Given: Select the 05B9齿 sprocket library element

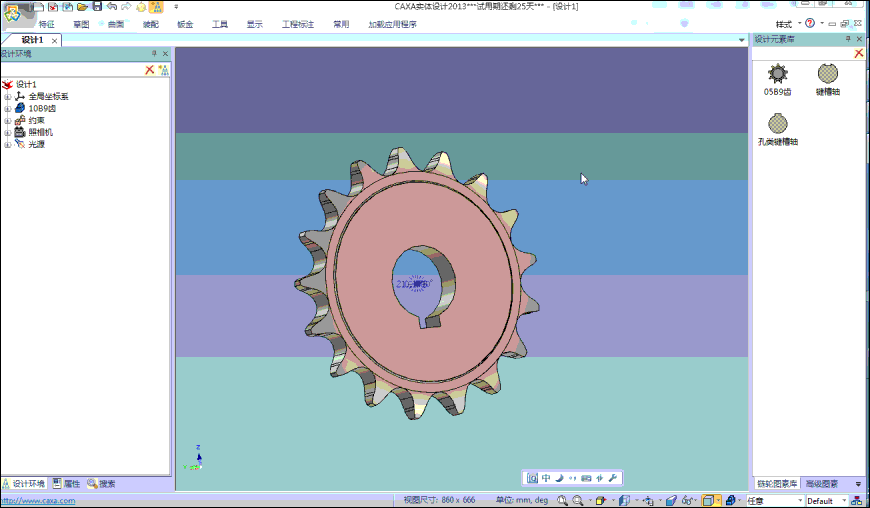Looking at the screenshot, I should (x=777, y=80).
